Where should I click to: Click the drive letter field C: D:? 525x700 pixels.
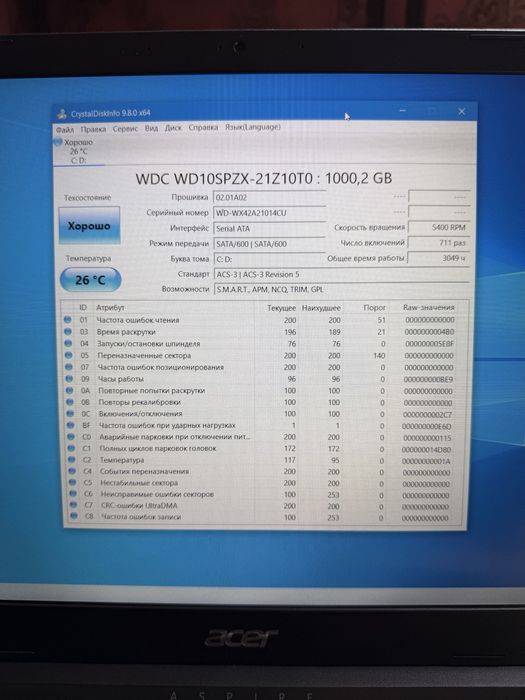click(270, 259)
